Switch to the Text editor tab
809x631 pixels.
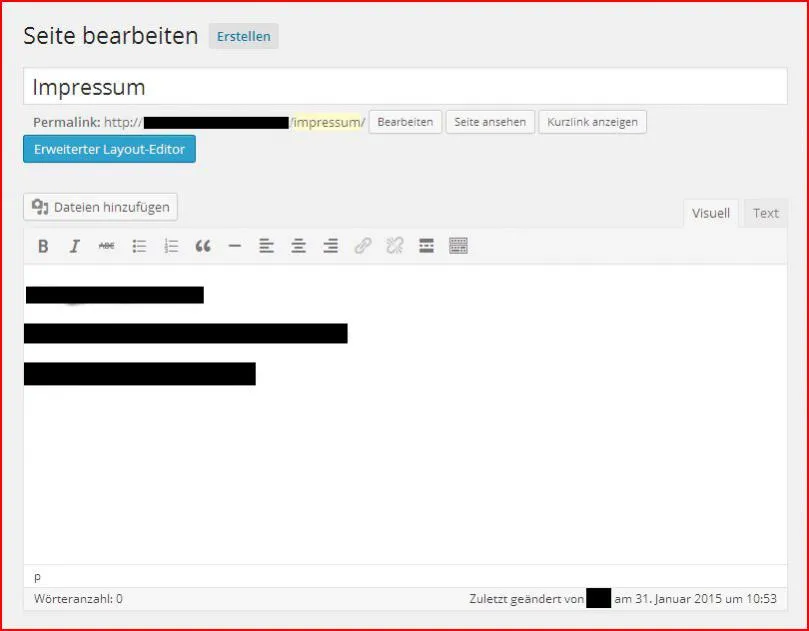point(766,213)
